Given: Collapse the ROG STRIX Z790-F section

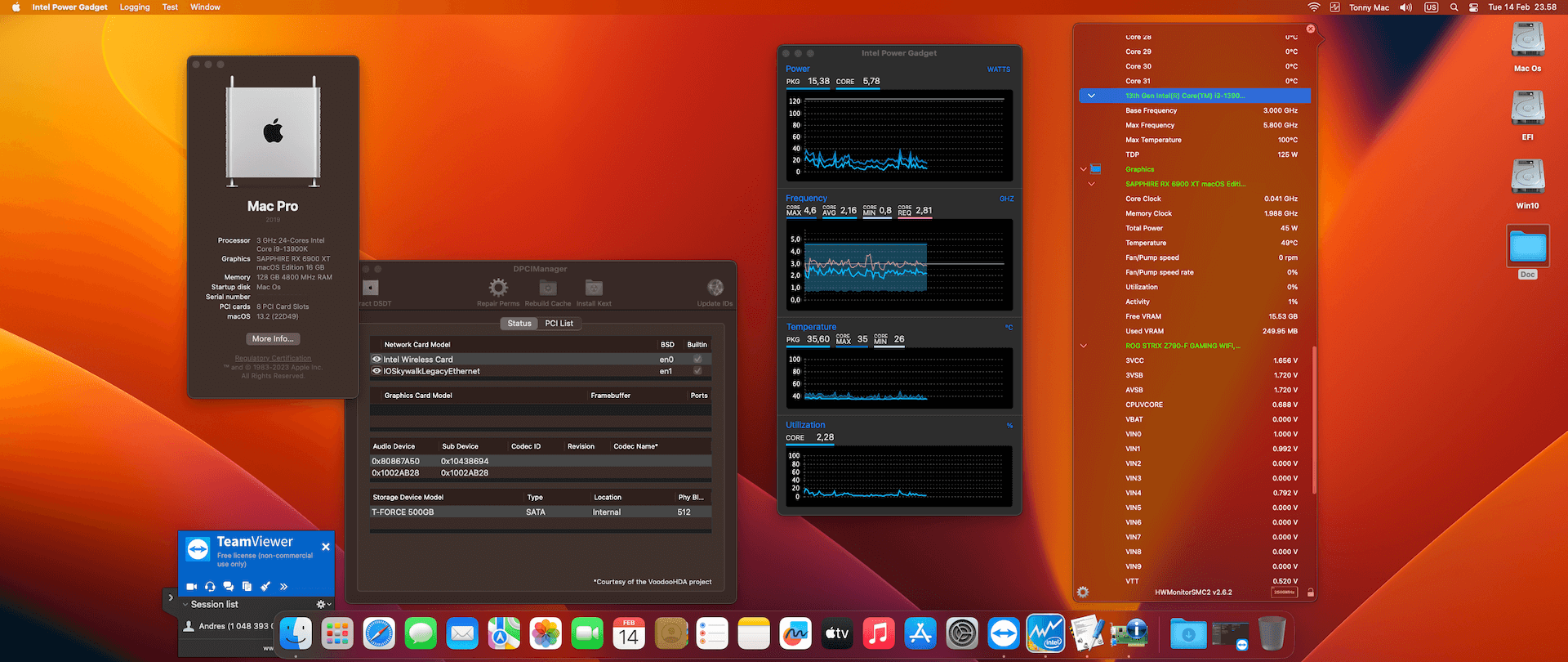Looking at the screenshot, I should pos(1084,346).
